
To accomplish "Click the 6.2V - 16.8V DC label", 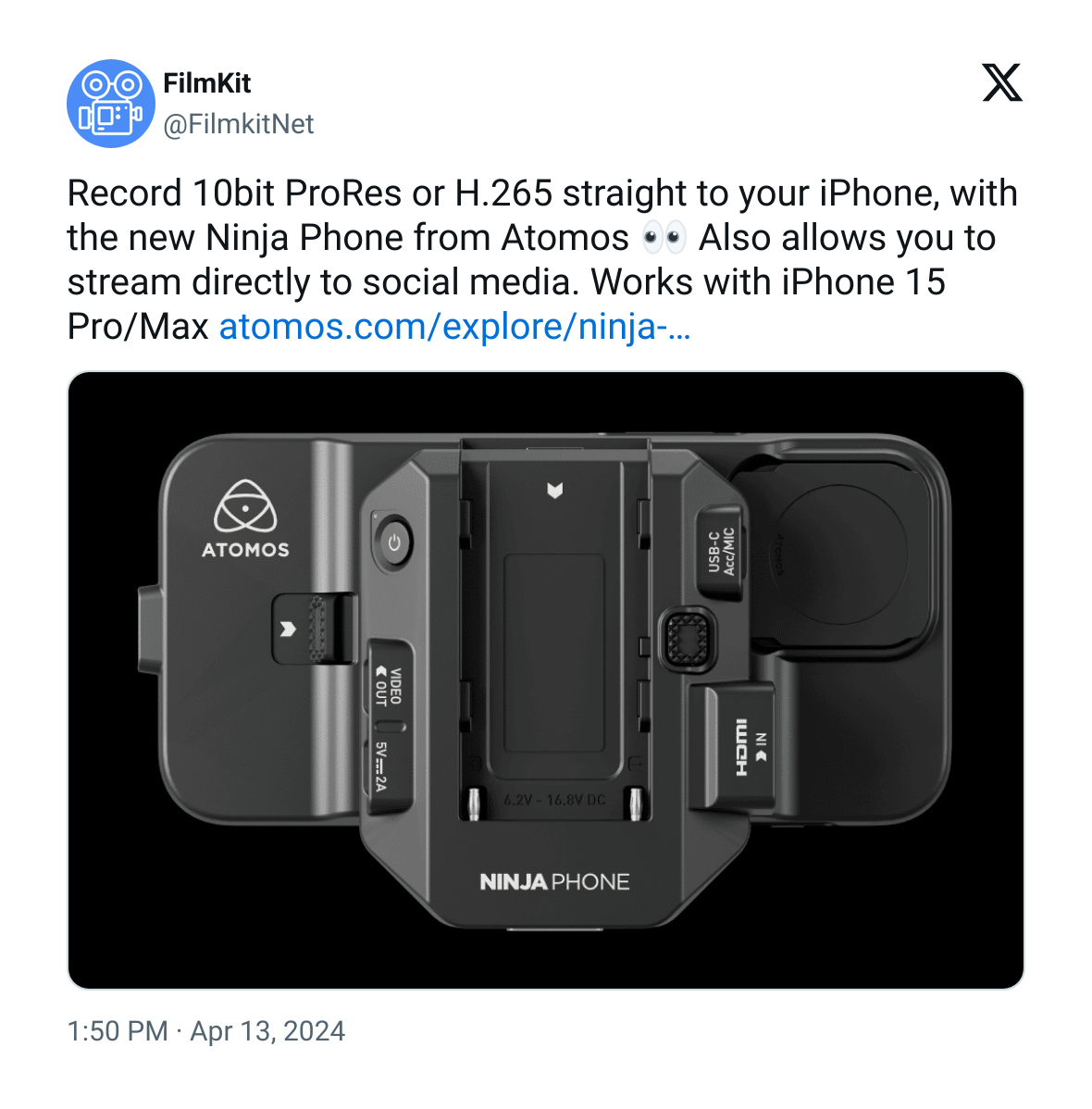I will click(554, 800).
